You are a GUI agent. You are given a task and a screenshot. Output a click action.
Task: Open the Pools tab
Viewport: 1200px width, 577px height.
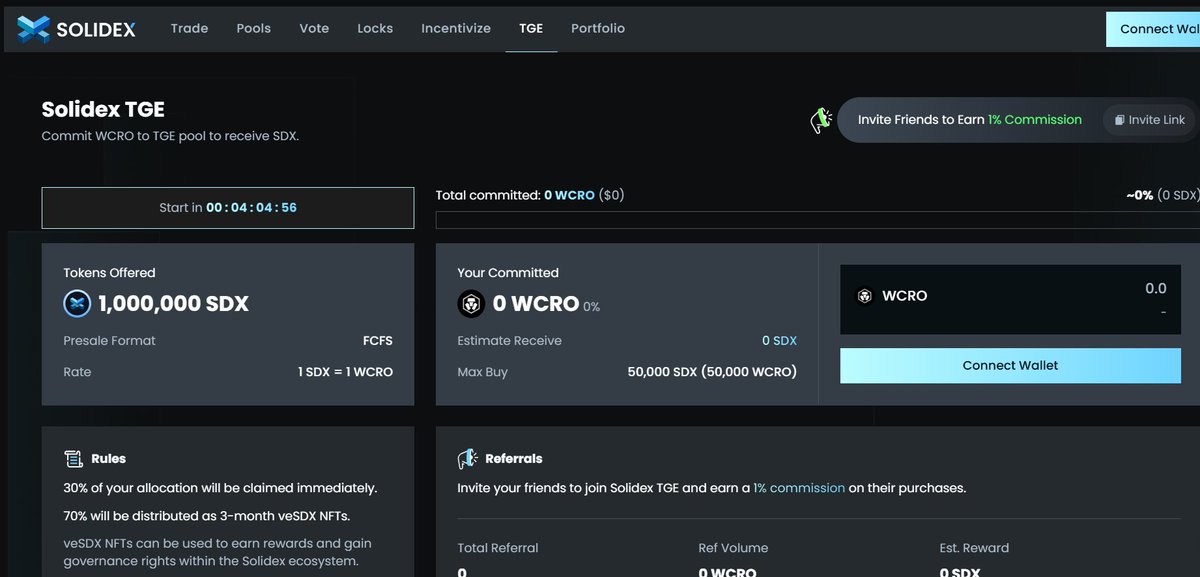pos(254,28)
